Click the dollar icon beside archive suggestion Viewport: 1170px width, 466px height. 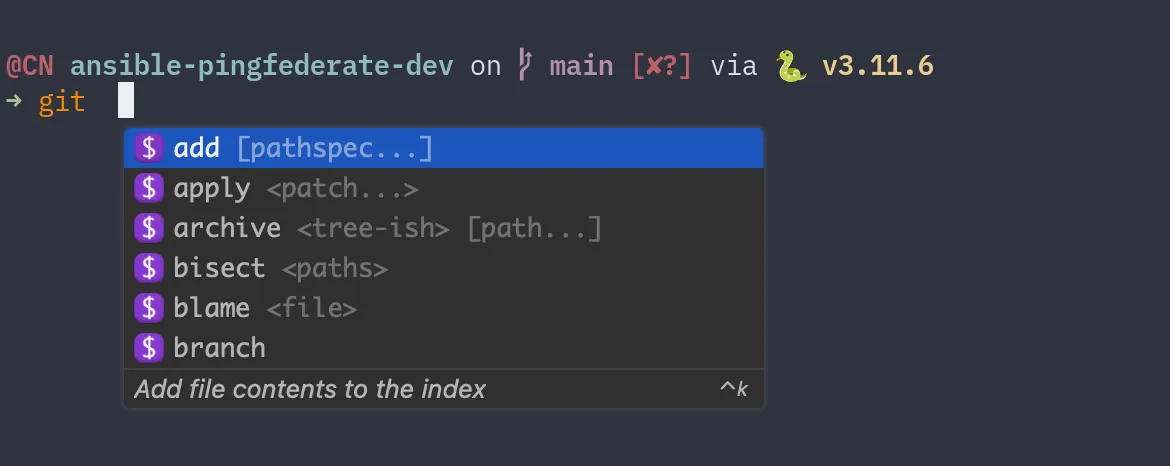coord(149,228)
